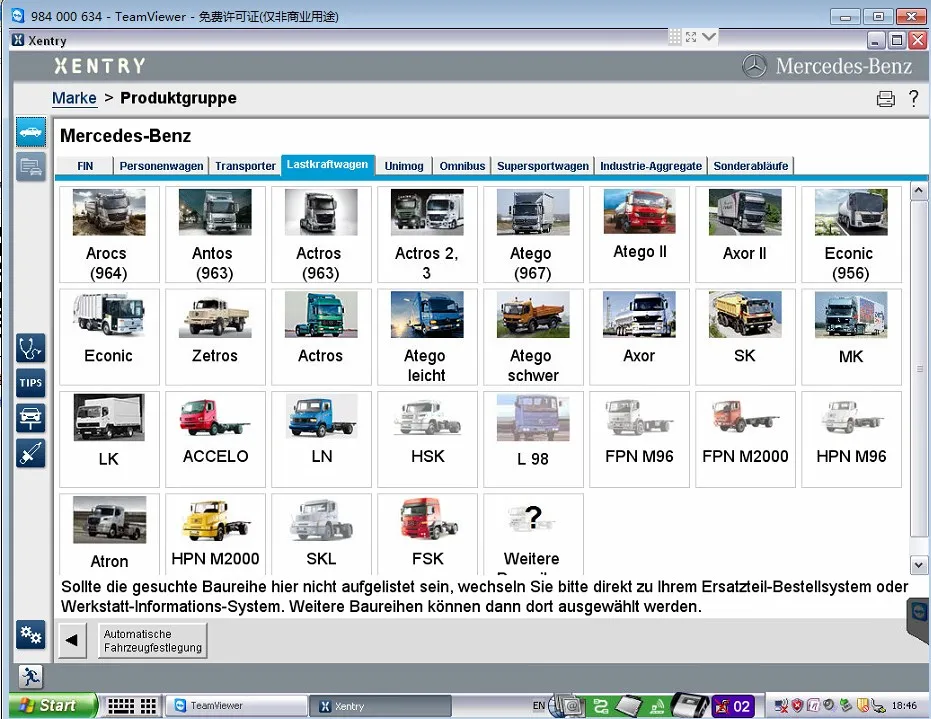
Task: Switch to the Transporter tab
Action: coord(245,166)
